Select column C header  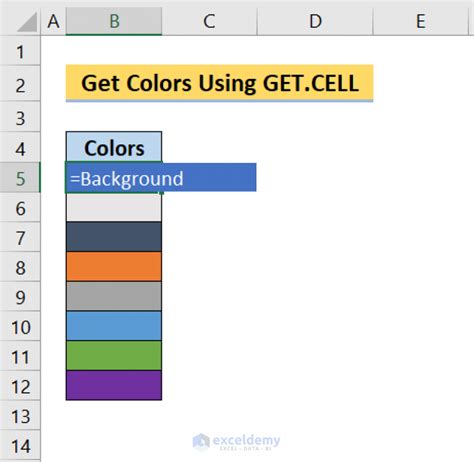tap(209, 21)
